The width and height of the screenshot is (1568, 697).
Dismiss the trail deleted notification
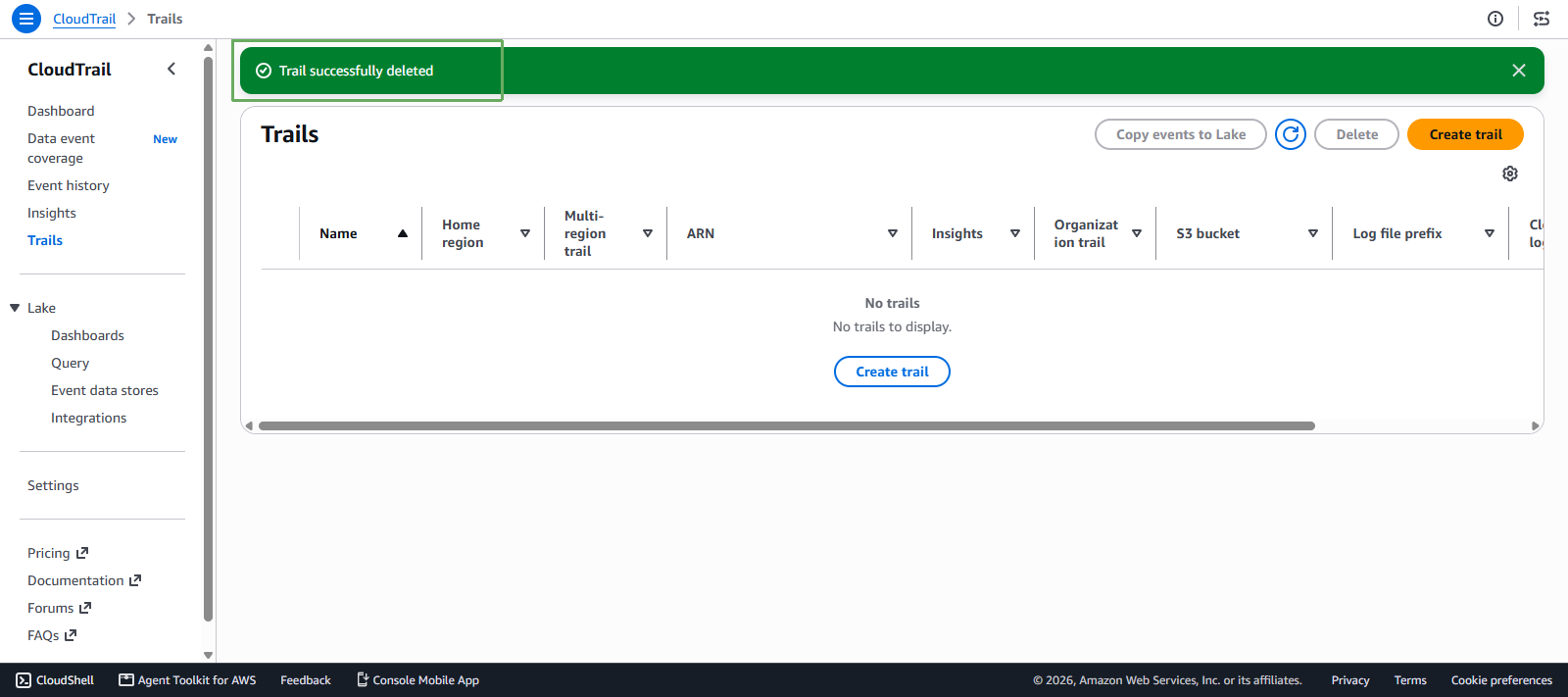[x=1519, y=71]
